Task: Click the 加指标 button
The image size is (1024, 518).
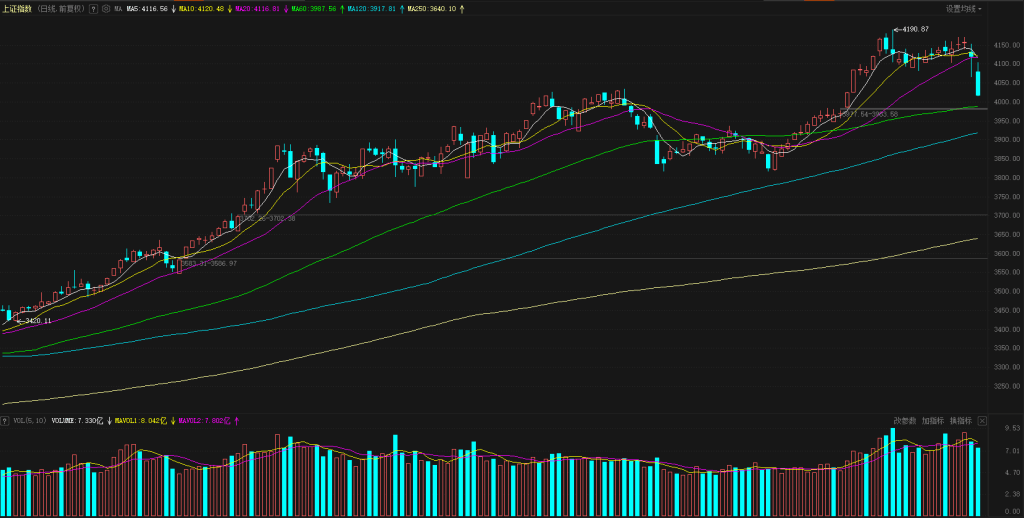Action: point(932,421)
